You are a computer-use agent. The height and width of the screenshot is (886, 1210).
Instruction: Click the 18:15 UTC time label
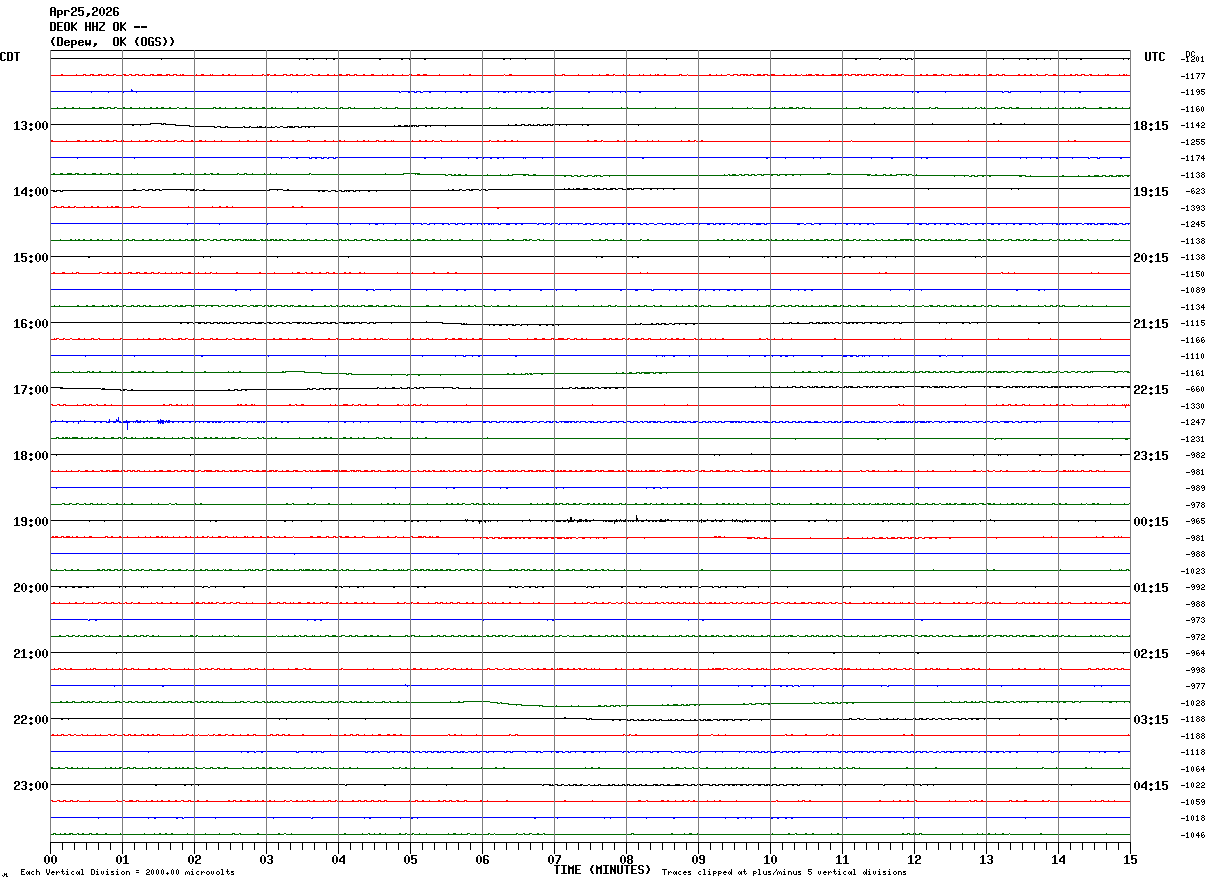tap(1150, 126)
